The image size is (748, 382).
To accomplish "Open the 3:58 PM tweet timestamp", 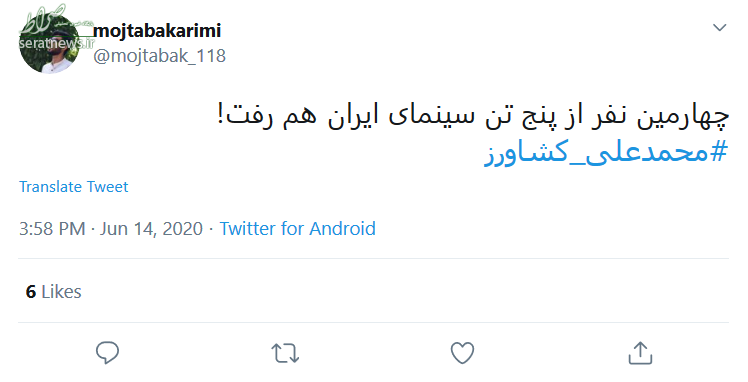I will [x=52, y=228].
